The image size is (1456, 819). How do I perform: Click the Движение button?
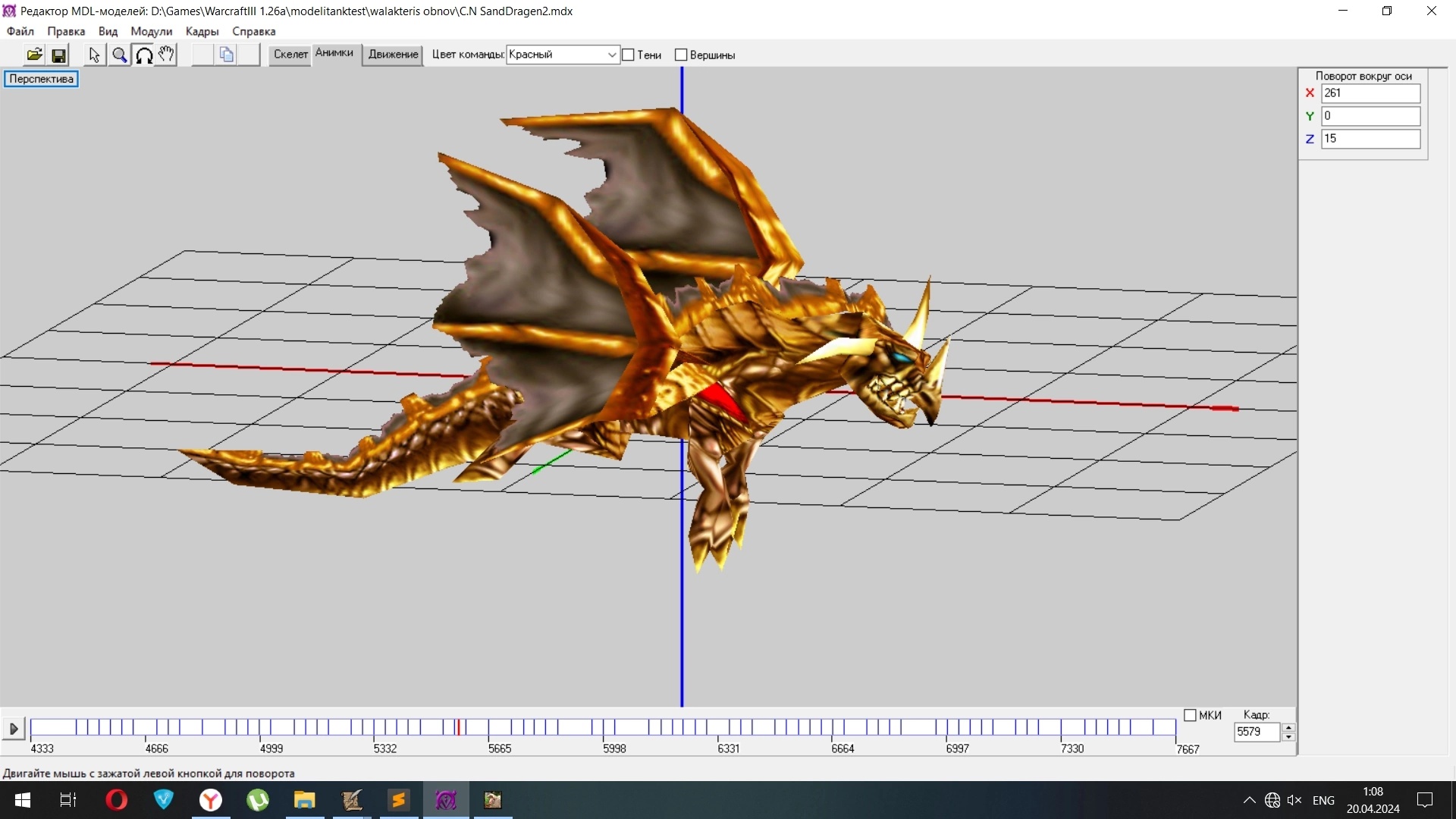393,54
